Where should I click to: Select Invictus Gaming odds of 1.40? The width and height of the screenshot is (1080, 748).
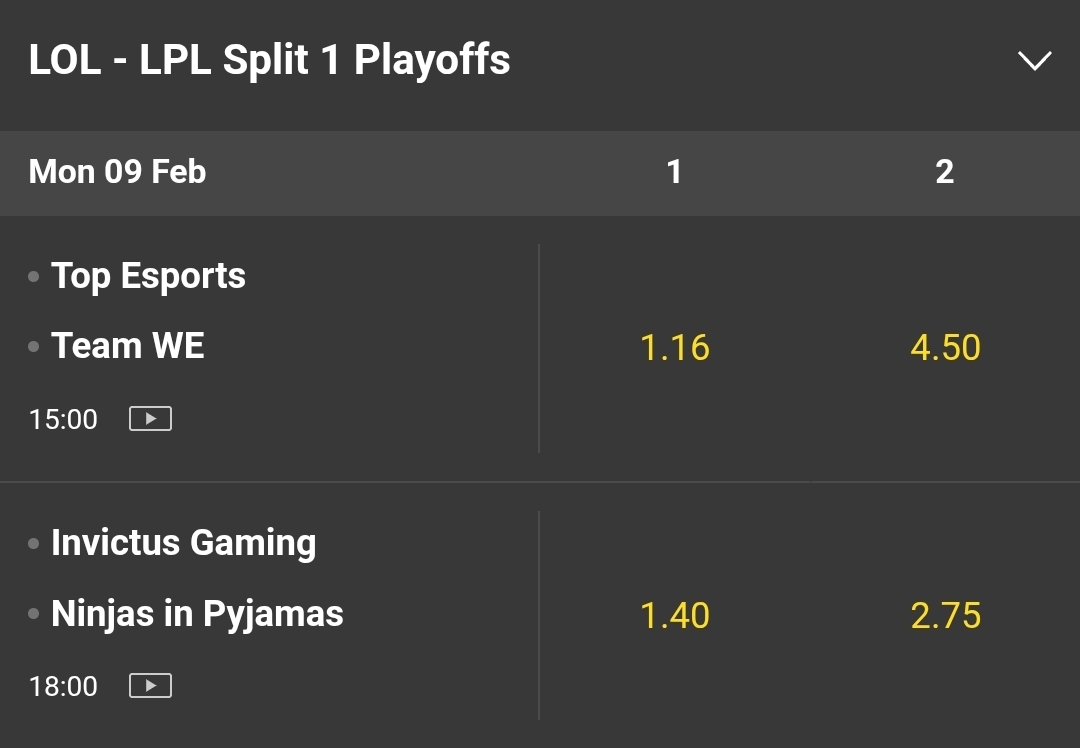point(675,615)
